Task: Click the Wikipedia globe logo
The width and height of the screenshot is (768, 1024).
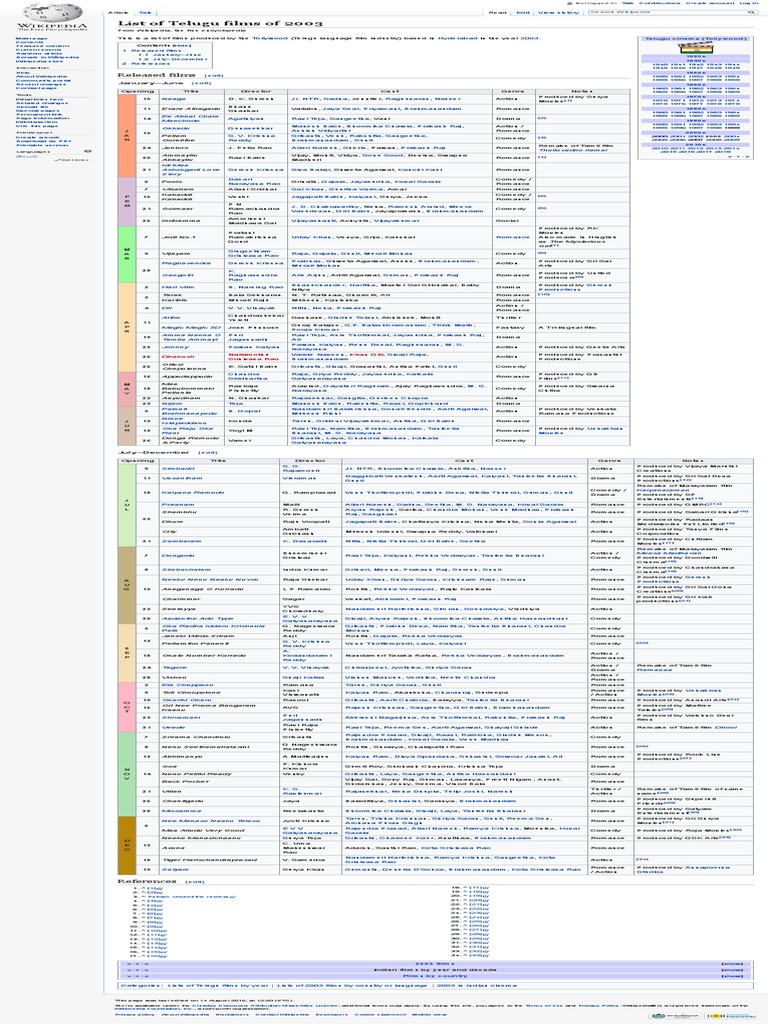Action: (x=52, y=18)
